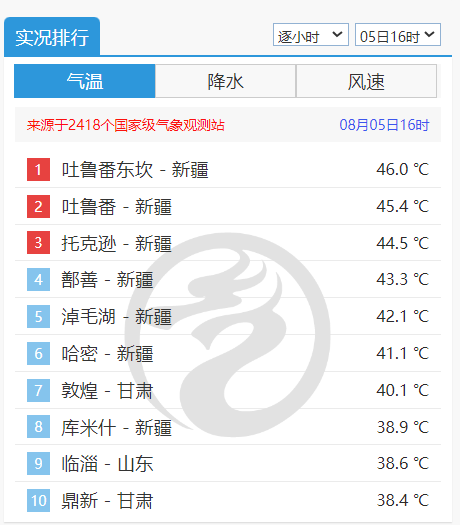The height and width of the screenshot is (525, 460).
Task: Click the 44.5 ℃ temperature value
Action: (x=402, y=243)
